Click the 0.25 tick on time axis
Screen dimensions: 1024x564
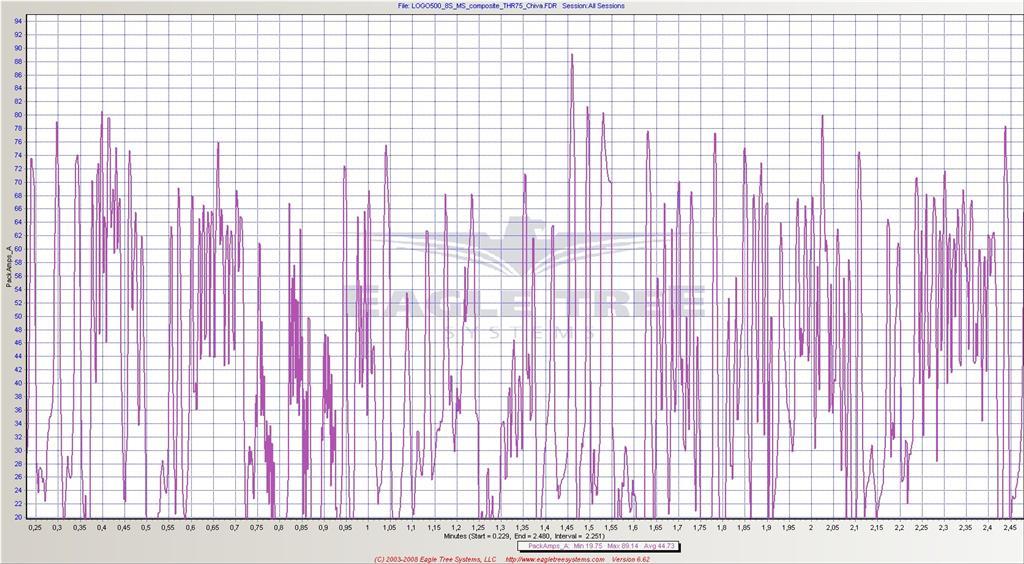click(35, 527)
